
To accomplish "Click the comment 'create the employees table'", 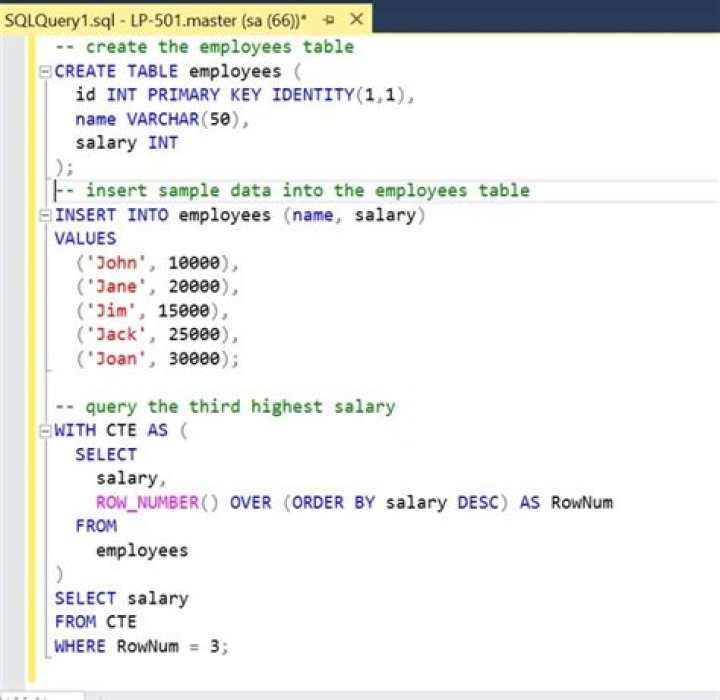I will 205,47.
